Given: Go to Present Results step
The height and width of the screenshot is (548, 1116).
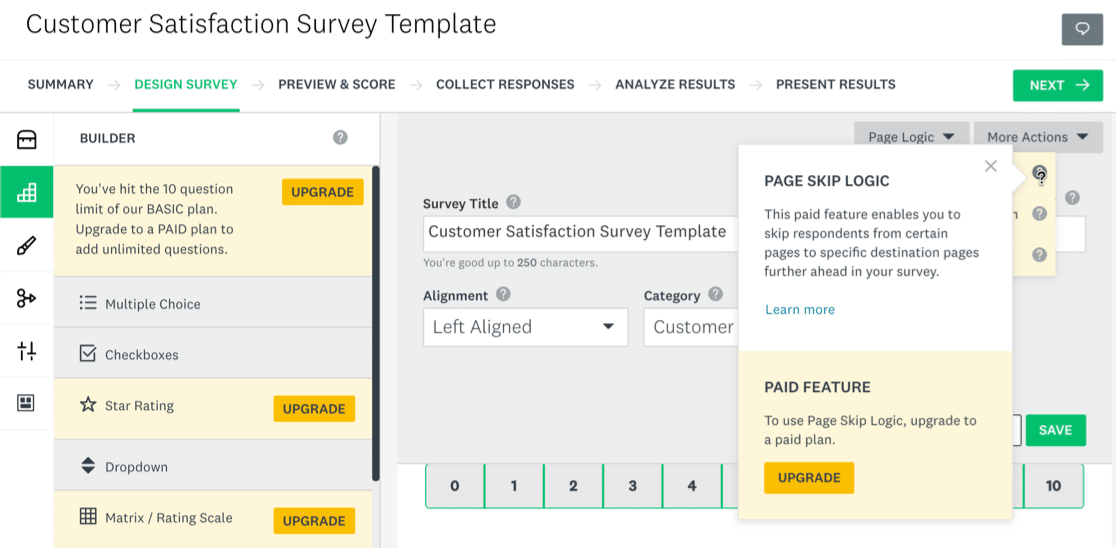Looking at the screenshot, I should tap(836, 85).
